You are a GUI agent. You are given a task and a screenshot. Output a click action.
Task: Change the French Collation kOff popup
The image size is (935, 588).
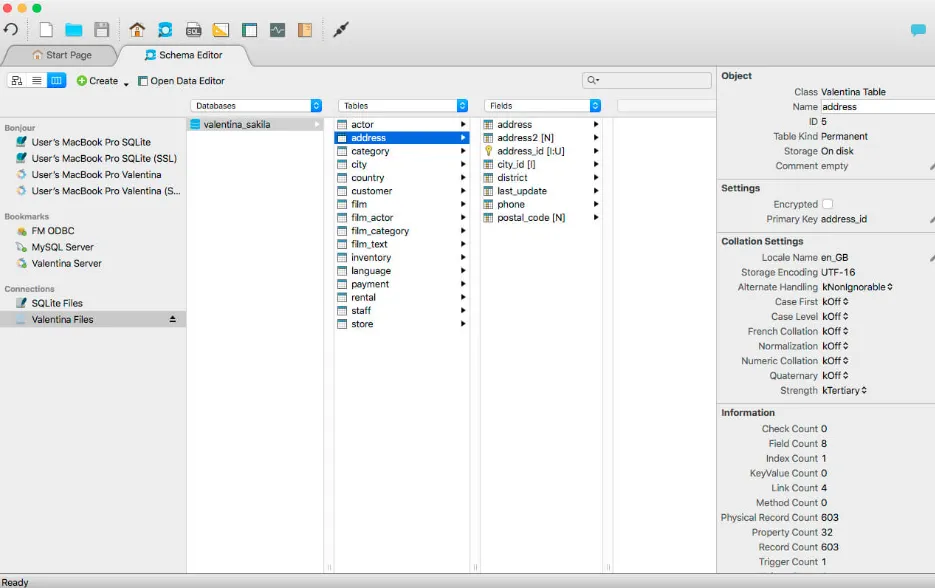coord(835,331)
